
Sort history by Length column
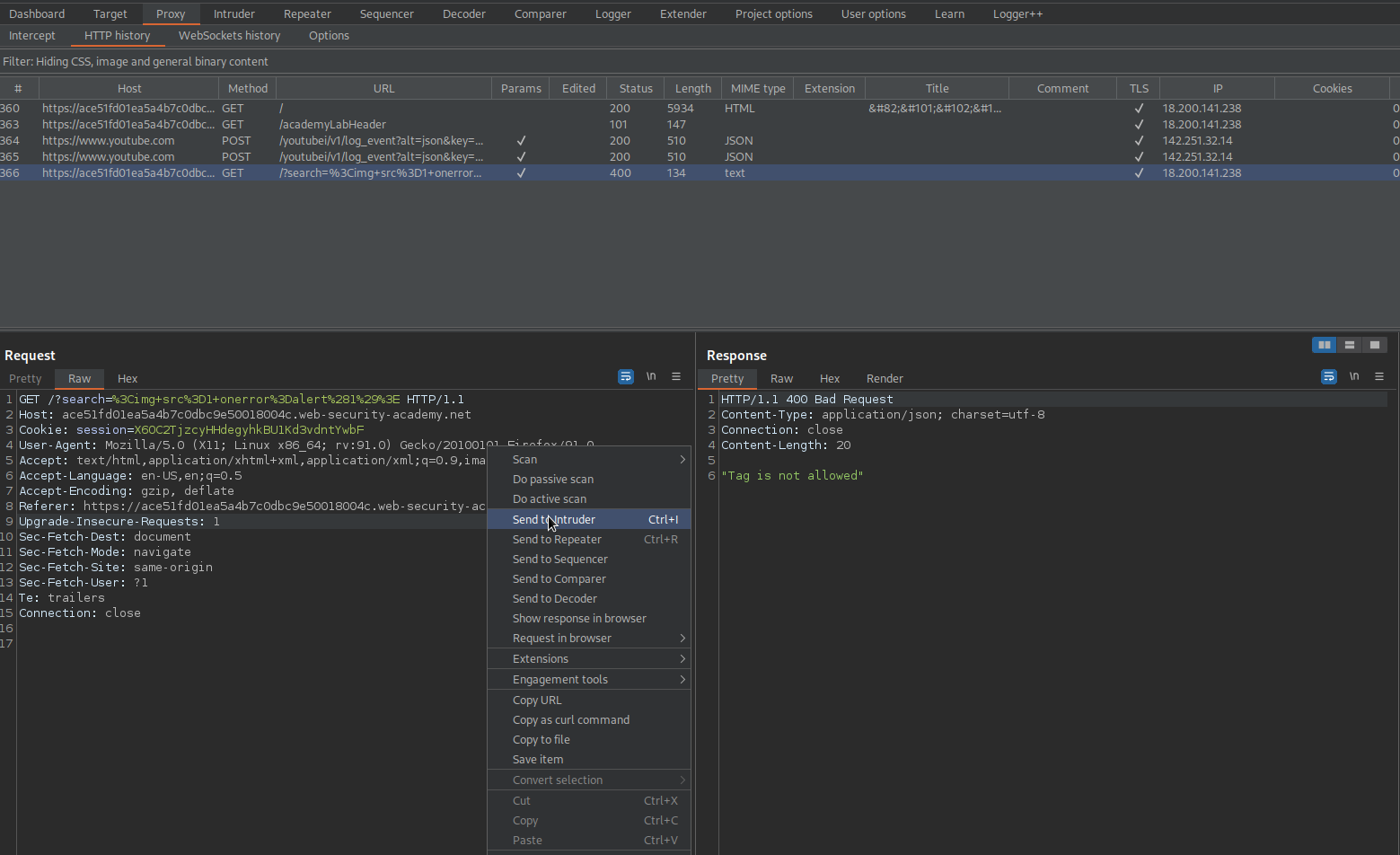(692, 88)
